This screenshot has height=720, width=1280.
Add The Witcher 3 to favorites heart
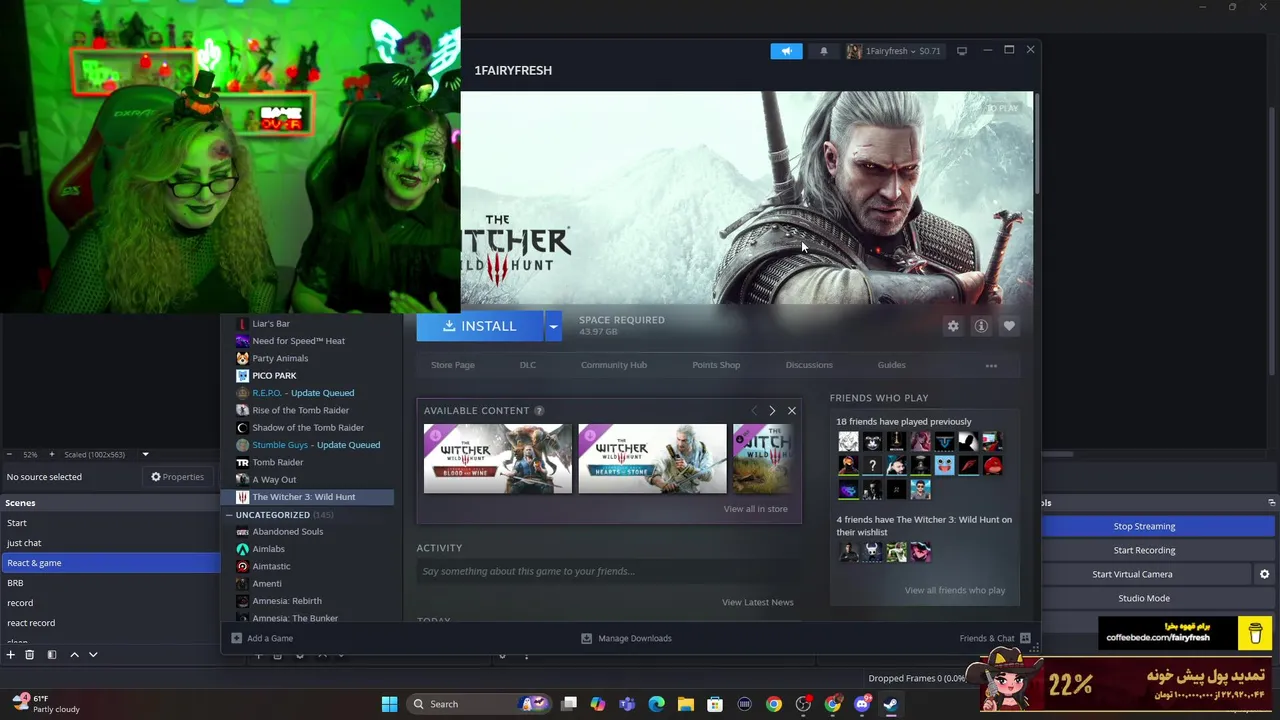[x=1009, y=326]
